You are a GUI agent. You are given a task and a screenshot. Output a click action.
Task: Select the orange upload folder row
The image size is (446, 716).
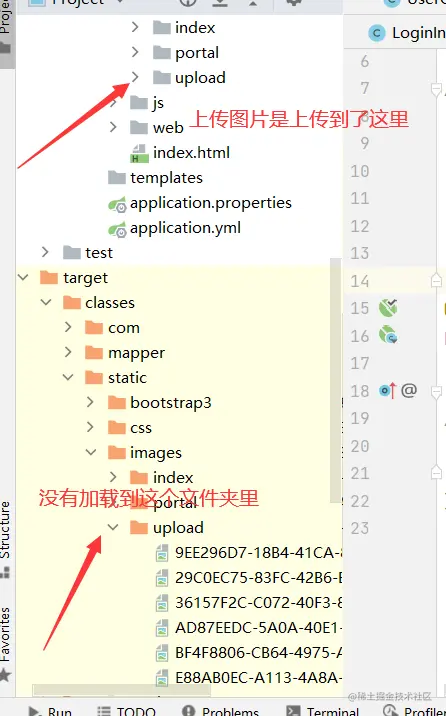tap(179, 528)
